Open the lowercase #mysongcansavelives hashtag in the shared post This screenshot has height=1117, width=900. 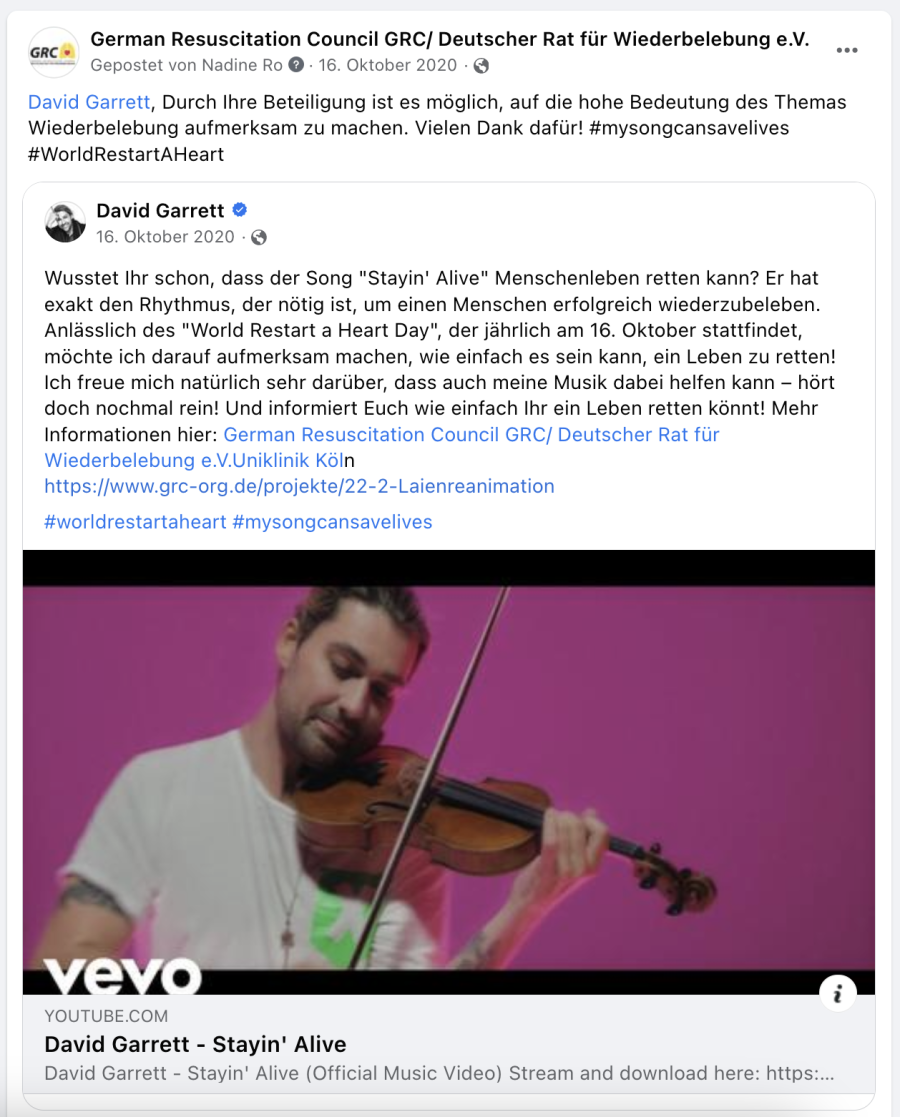tap(332, 522)
